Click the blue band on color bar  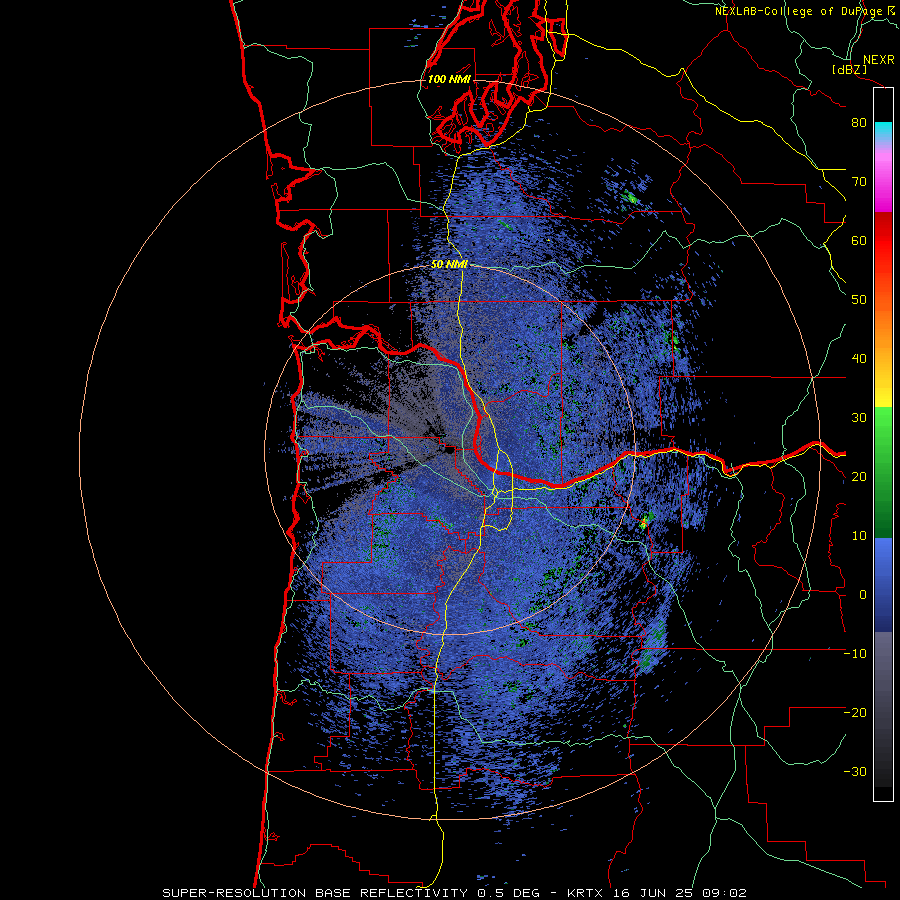coord(883,585)
